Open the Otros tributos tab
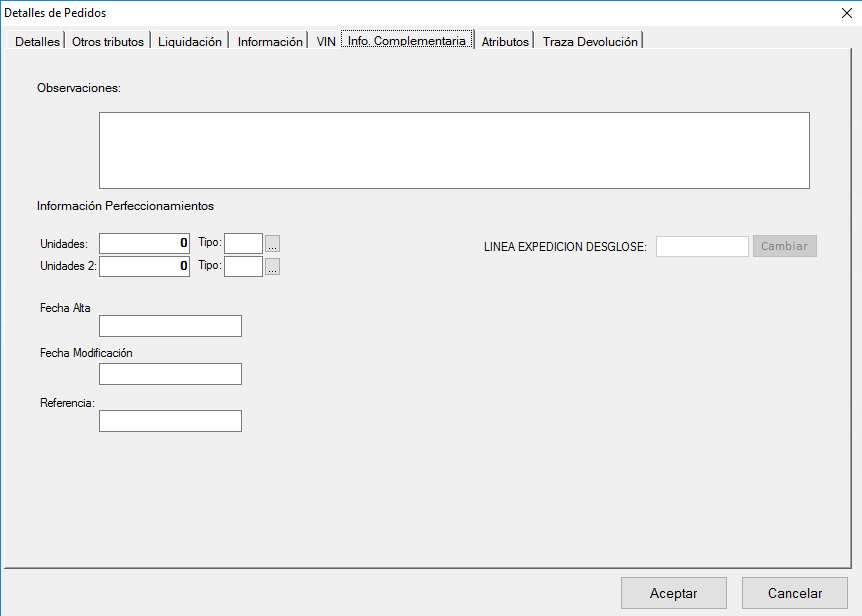The height and width of the screenshot is (616, 862). (108, 42)
